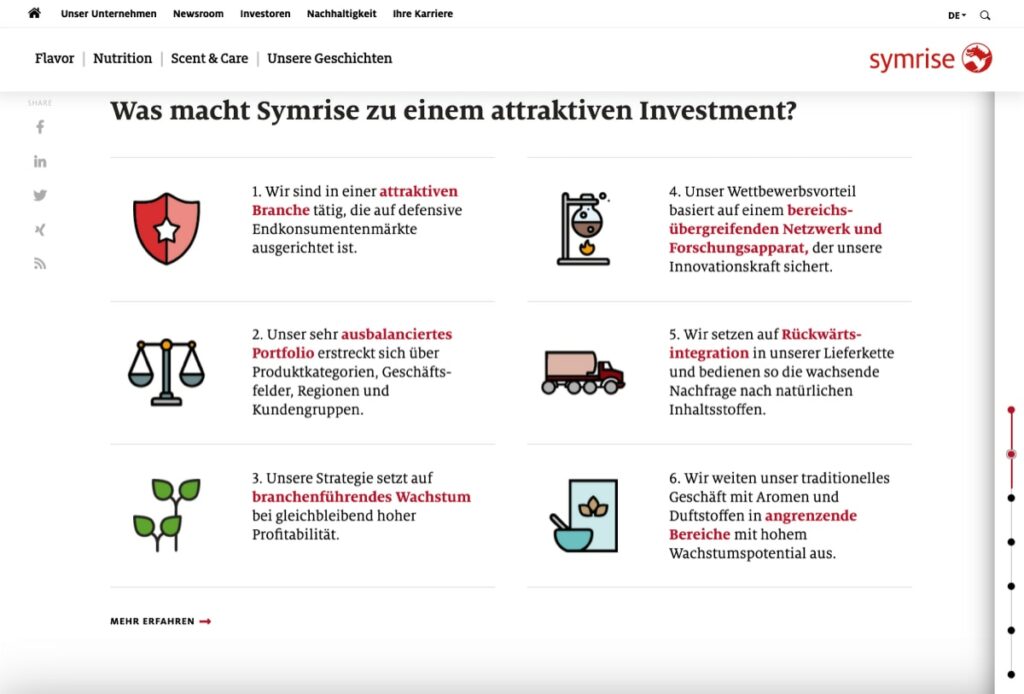1024x694 pixels.
Task: Jump to the third black section dot
Action: pos(1011,586)
